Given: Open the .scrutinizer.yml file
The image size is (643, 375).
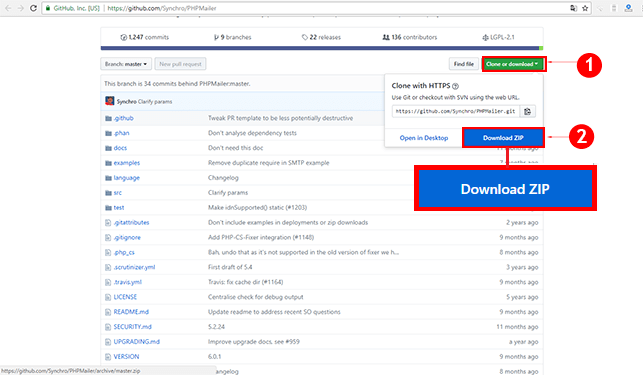Looking at the screenshot, I should point(135,267).
